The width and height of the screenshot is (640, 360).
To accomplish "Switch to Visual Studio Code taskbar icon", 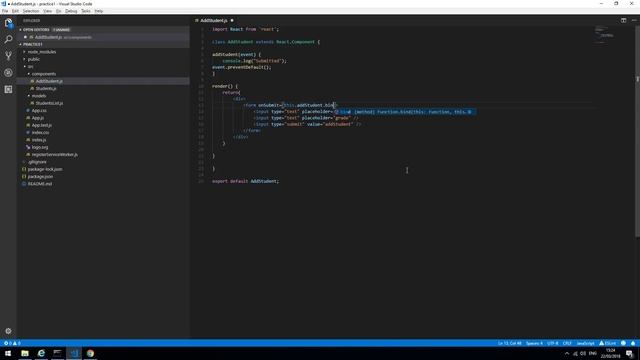I will point(74,353).
